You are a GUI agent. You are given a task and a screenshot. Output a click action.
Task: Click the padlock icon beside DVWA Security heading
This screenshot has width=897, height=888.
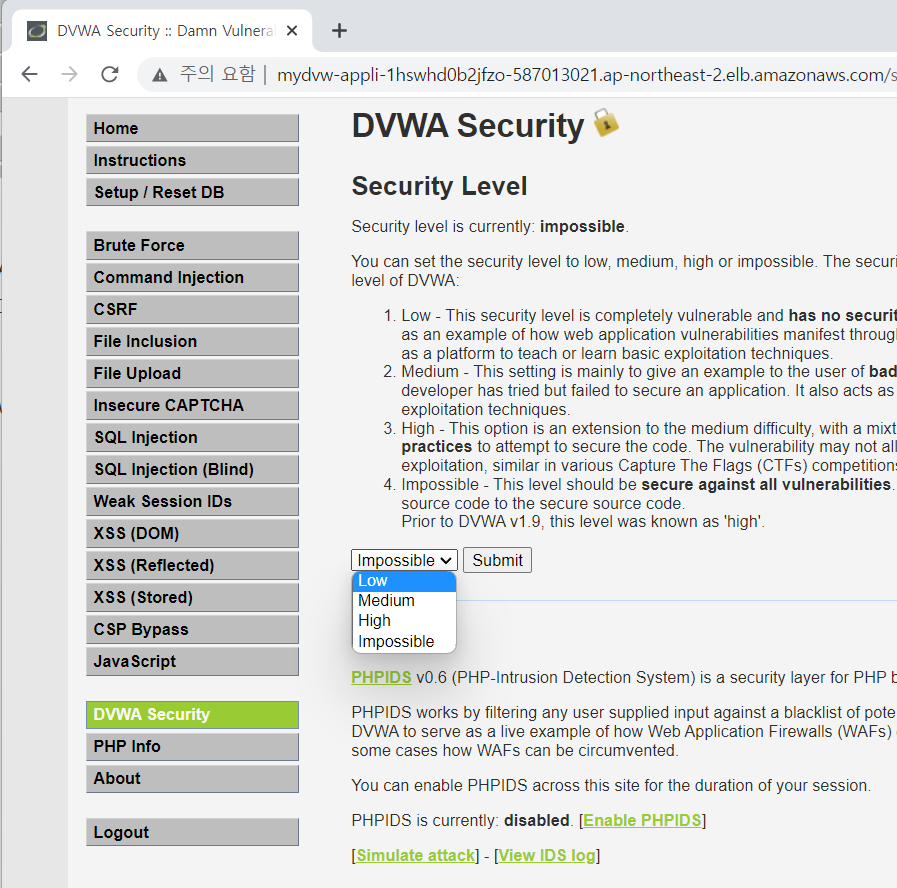[x=606, y=122]
